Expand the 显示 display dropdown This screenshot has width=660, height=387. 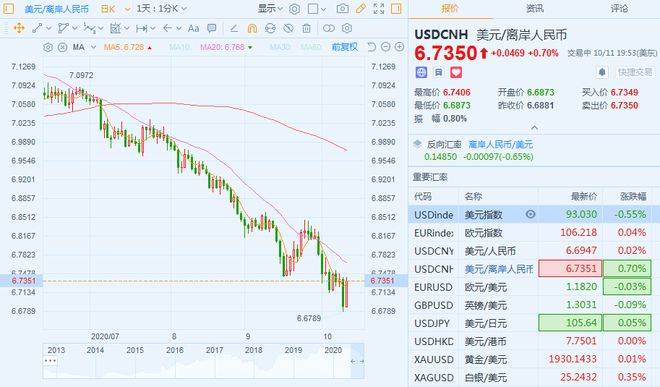(x=270, y=8)
